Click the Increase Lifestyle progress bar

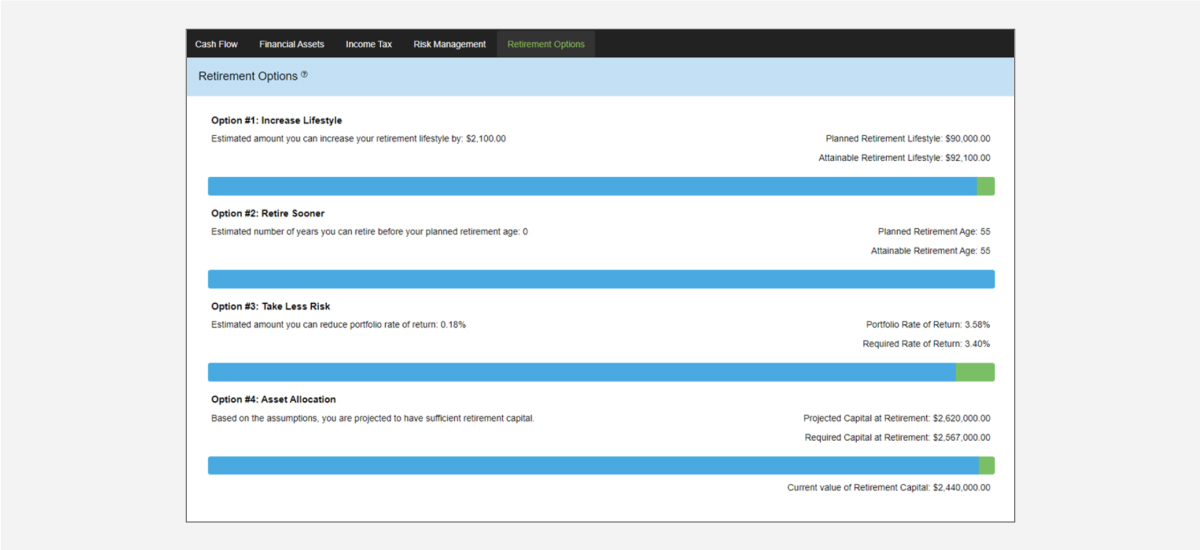click(592, 186)
